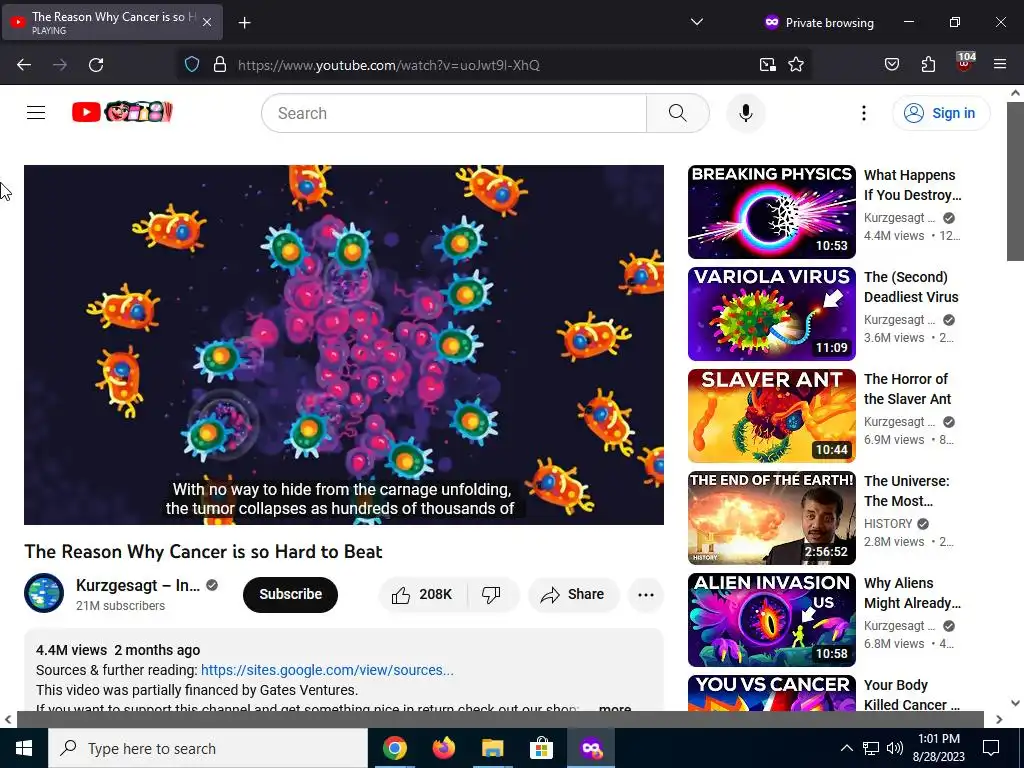Start voice search with the microphone
Screen dimensions: 1024x768
tap(745, 113)
